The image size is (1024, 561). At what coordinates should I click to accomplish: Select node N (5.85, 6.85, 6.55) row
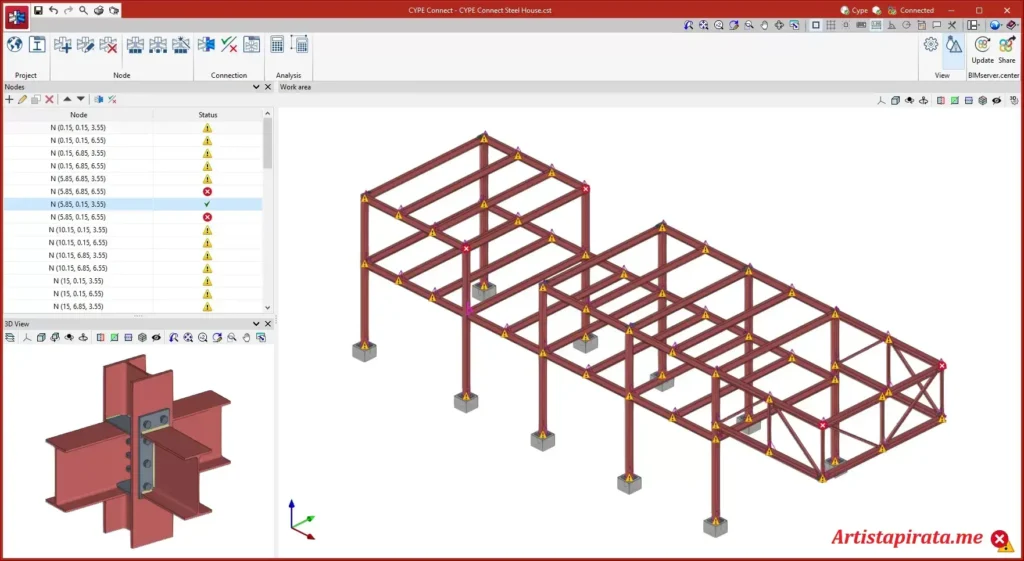pos(78,191)
